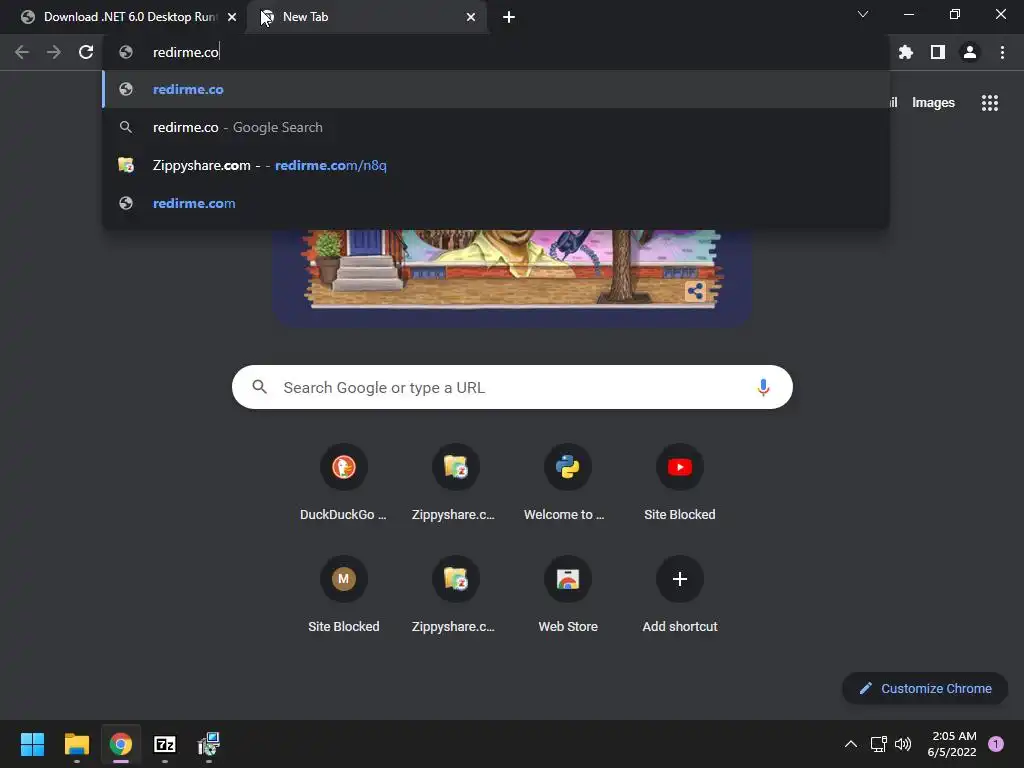Start voice search with microphone icon
The height and width of the screenshot is (768, 1024).
tap(763, 387)
